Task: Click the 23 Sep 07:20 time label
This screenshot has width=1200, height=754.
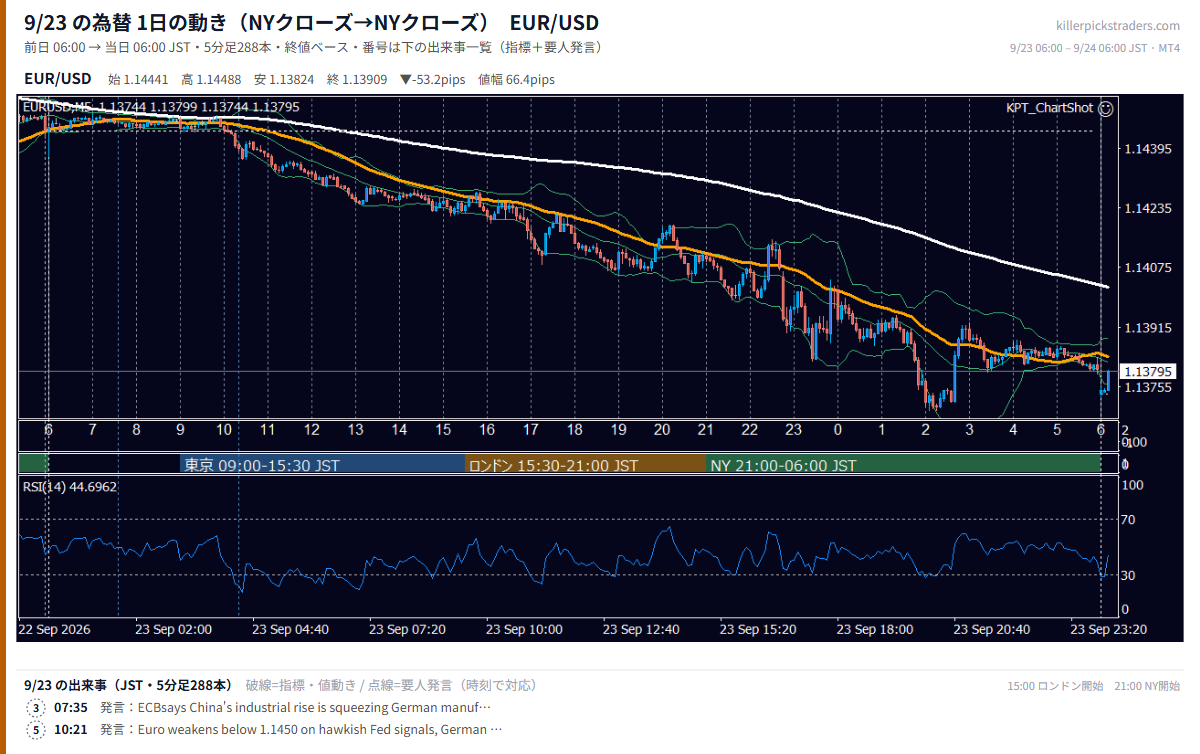Action: 408,629
